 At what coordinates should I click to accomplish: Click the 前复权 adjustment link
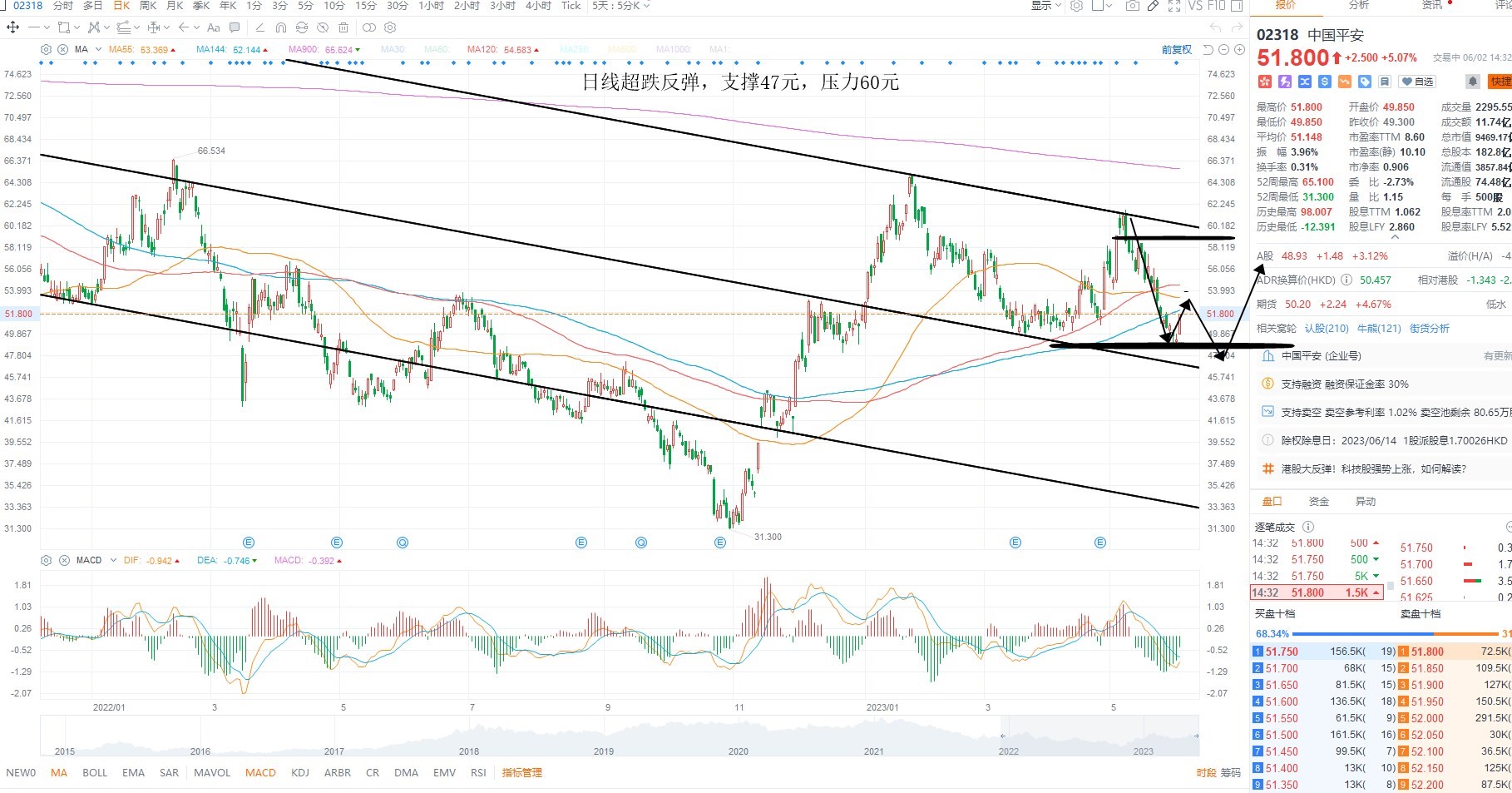coord(1177,50)
